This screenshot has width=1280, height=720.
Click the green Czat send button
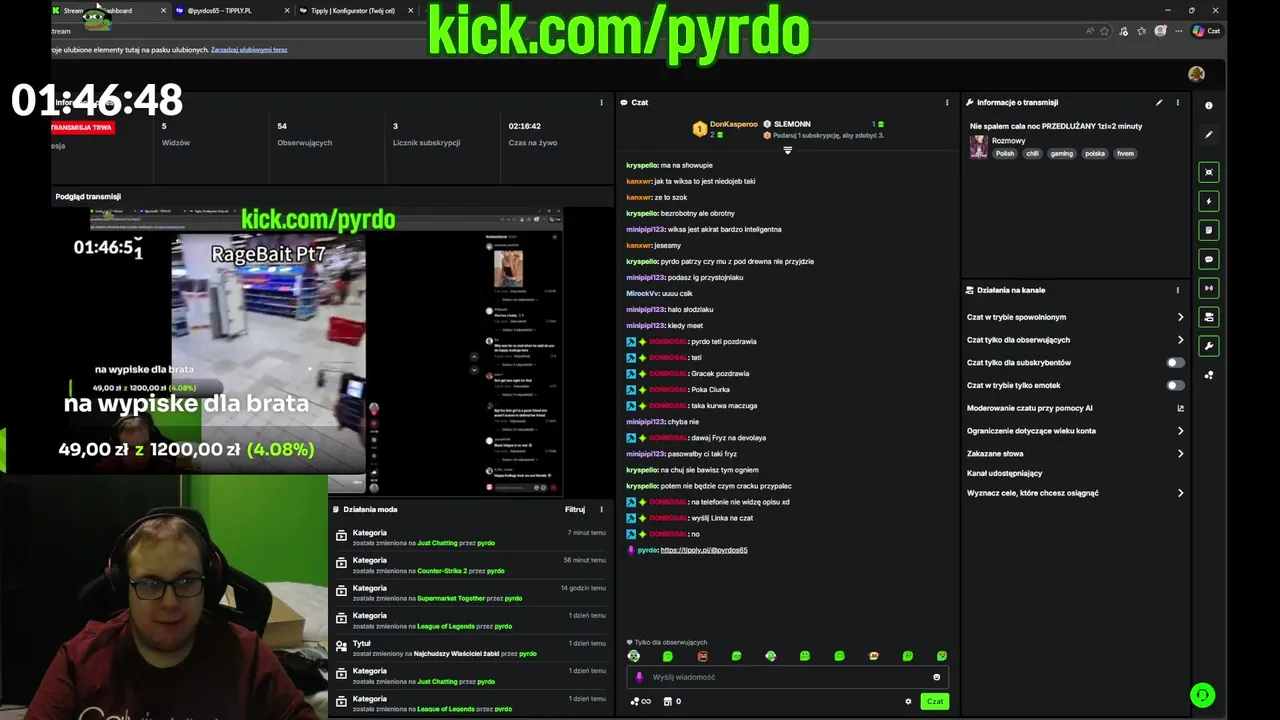935,701
